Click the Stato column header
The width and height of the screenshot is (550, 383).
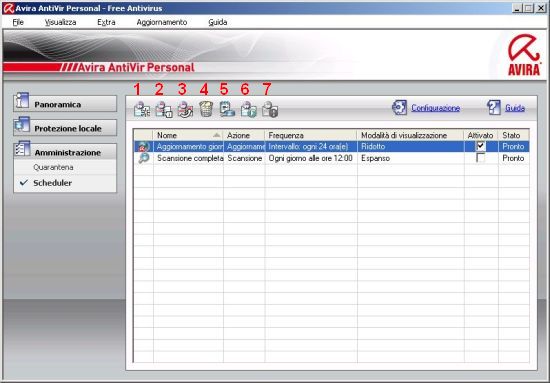514,135
